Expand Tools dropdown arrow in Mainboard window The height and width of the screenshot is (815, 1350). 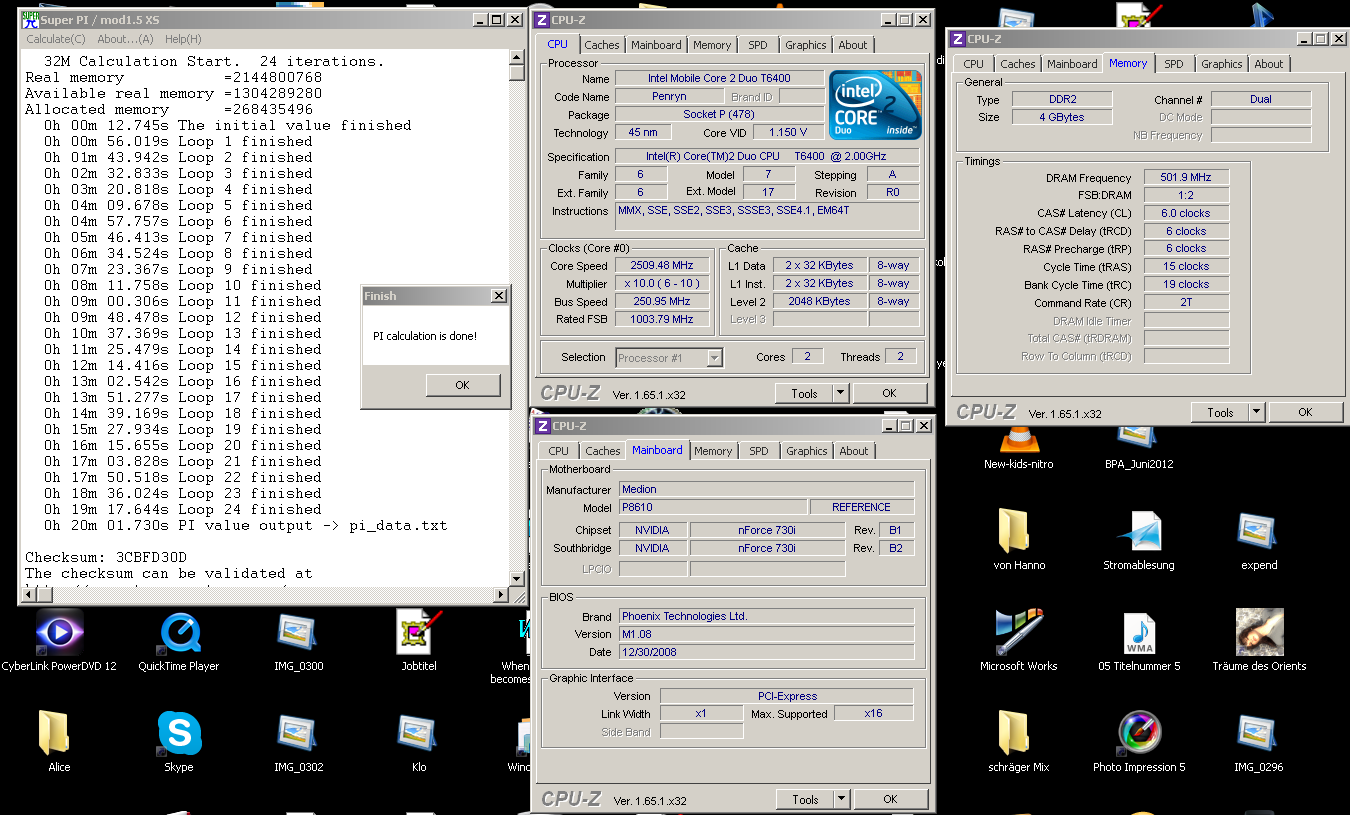tap(841, 799)
